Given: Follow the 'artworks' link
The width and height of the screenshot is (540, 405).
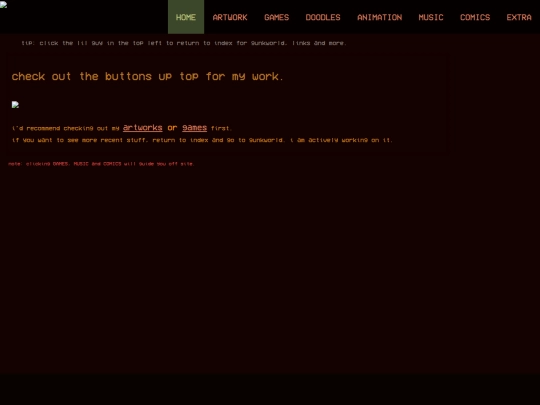Looking at the screenshot, I should pyautogui.click(x=143, y=127).
